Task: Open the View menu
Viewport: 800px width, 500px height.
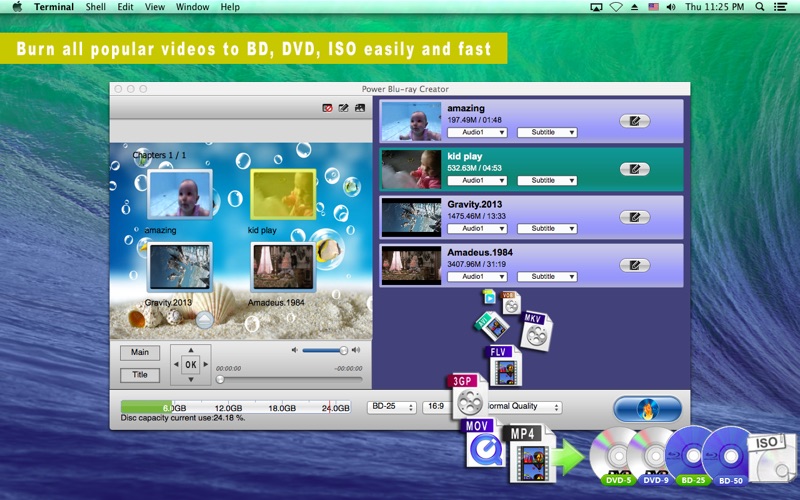Action: point(155,7)
